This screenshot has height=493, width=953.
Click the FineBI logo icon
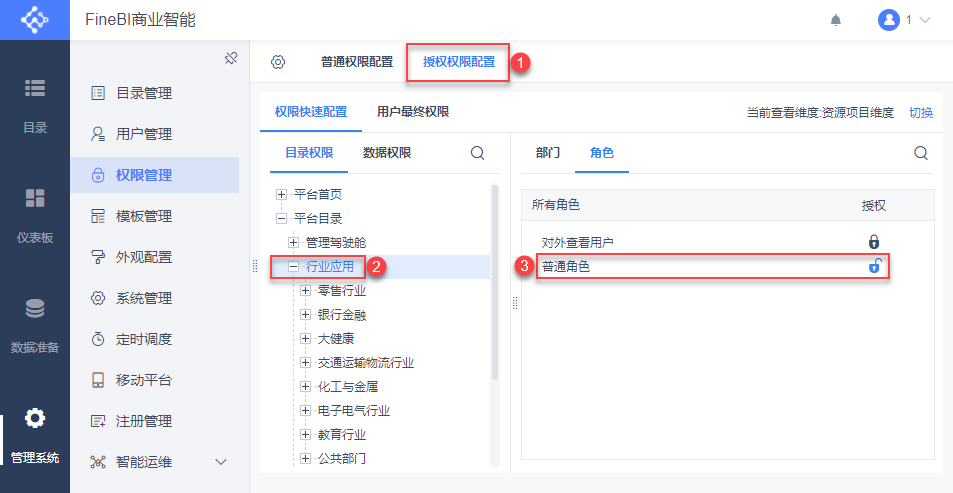coord(35,20)
